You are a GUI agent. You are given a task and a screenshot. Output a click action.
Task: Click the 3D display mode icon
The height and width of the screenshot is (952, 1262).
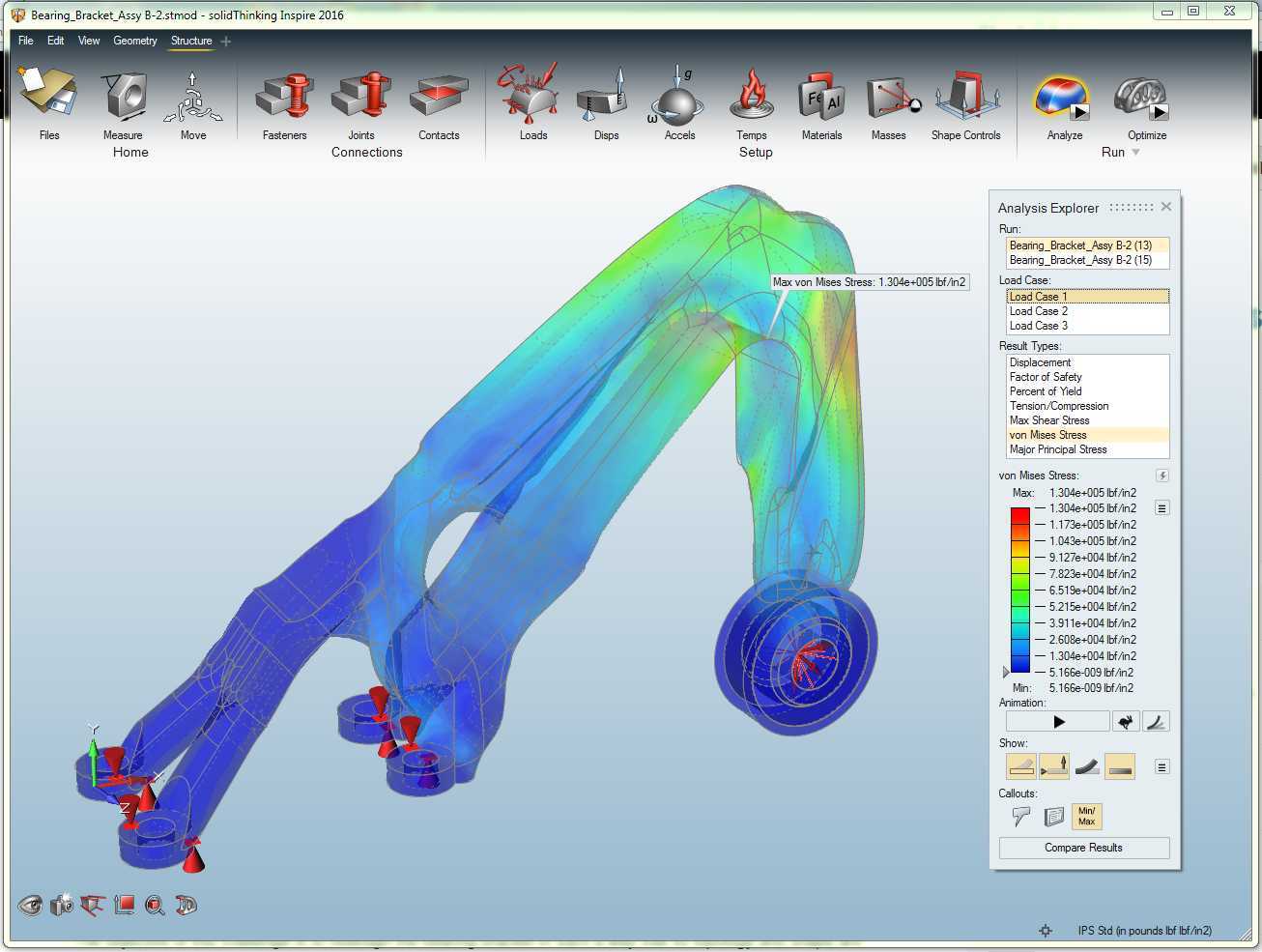coord(186,906)
